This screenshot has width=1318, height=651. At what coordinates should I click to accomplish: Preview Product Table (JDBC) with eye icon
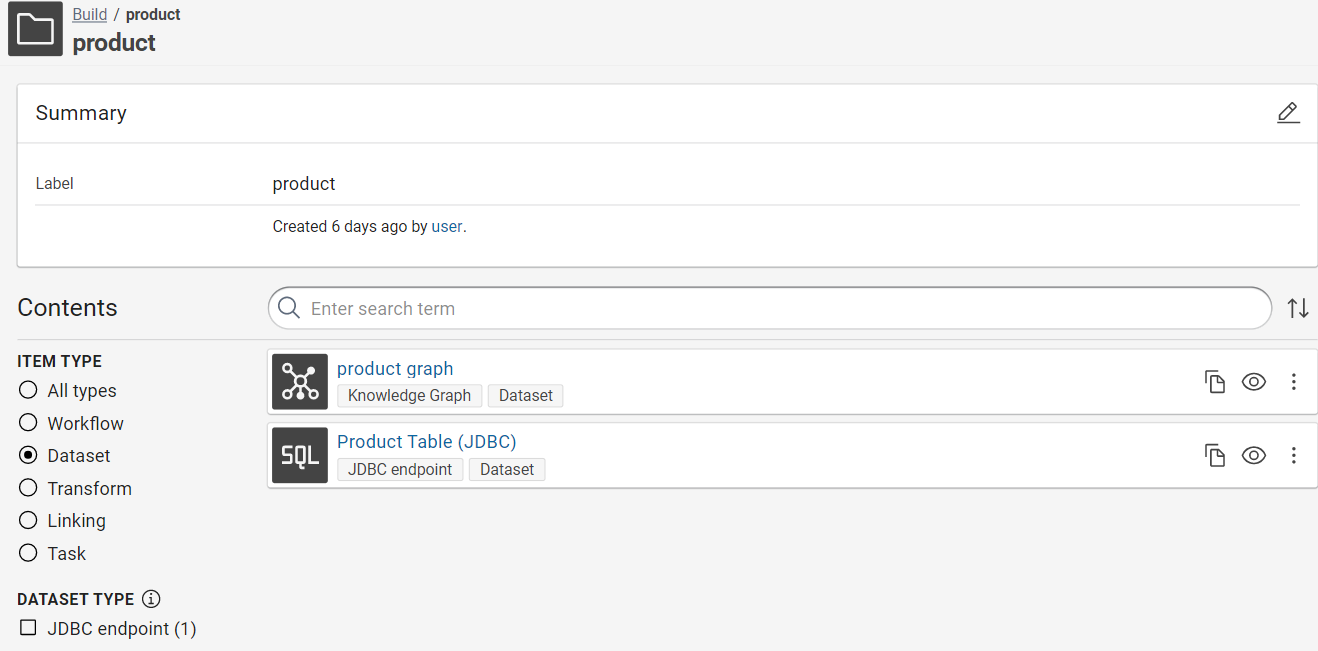pos(1253,456)
